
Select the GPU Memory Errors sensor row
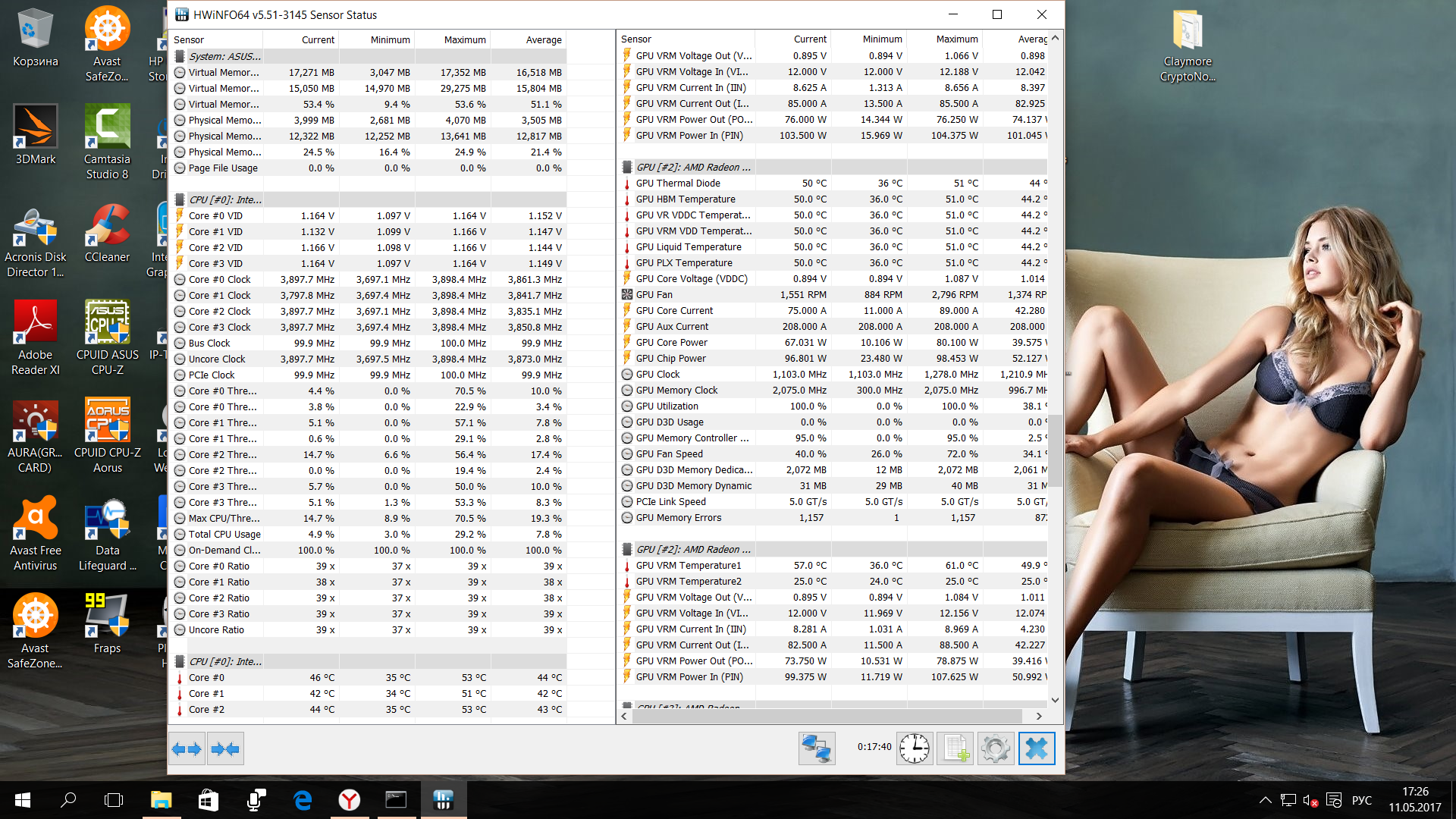[x=679, y=518]
